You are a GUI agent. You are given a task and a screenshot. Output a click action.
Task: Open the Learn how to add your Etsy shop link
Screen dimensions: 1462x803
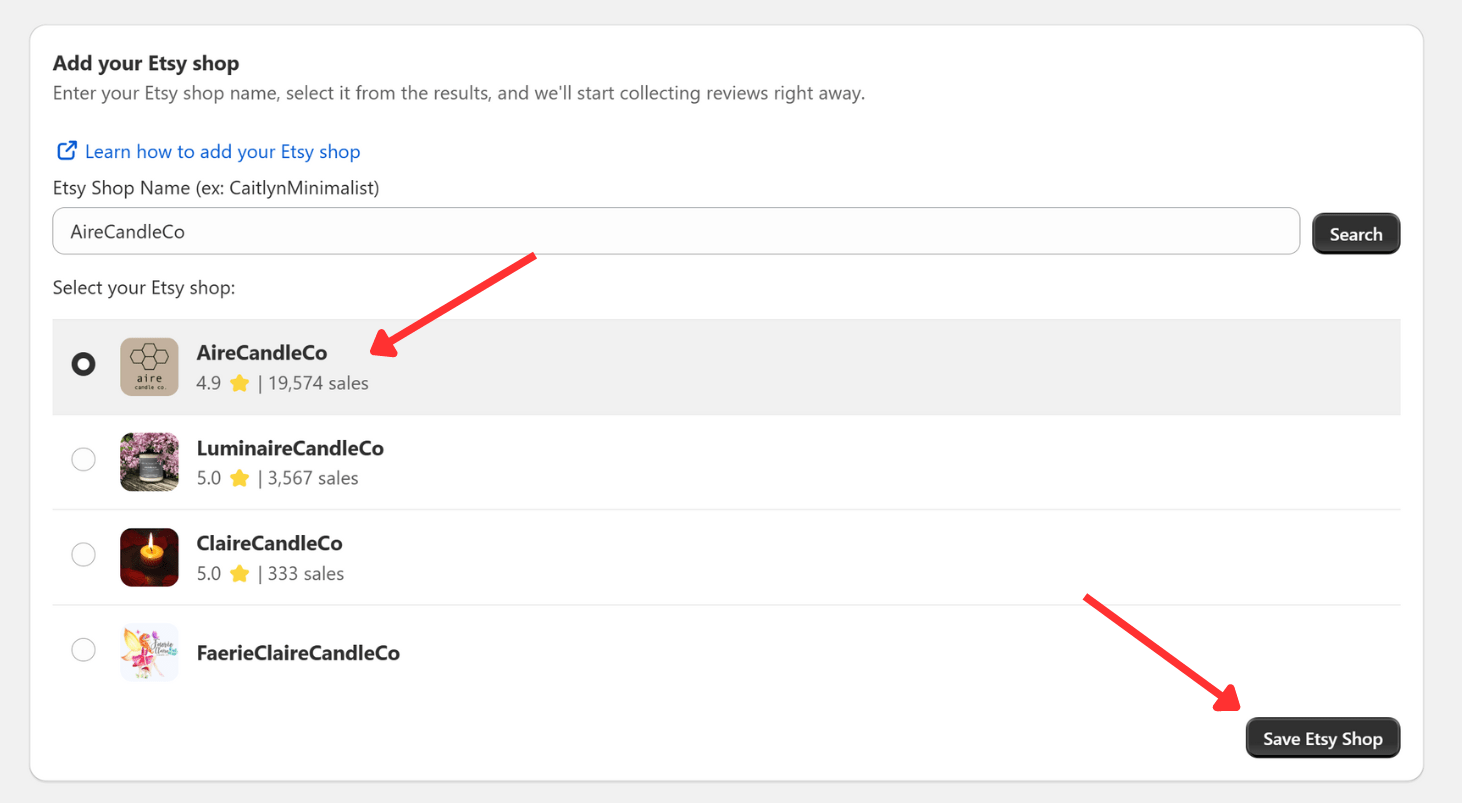point(222,152)
